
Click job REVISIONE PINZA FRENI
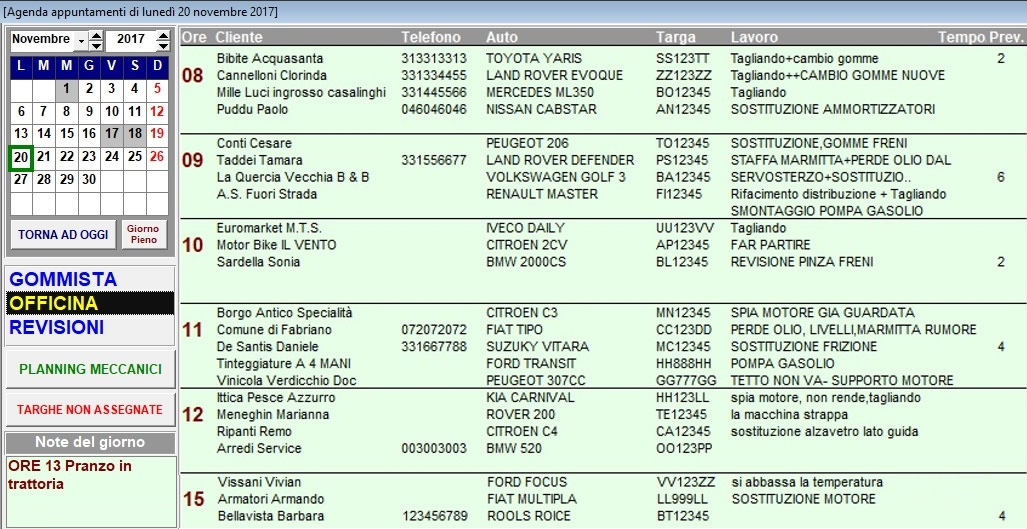802,262
